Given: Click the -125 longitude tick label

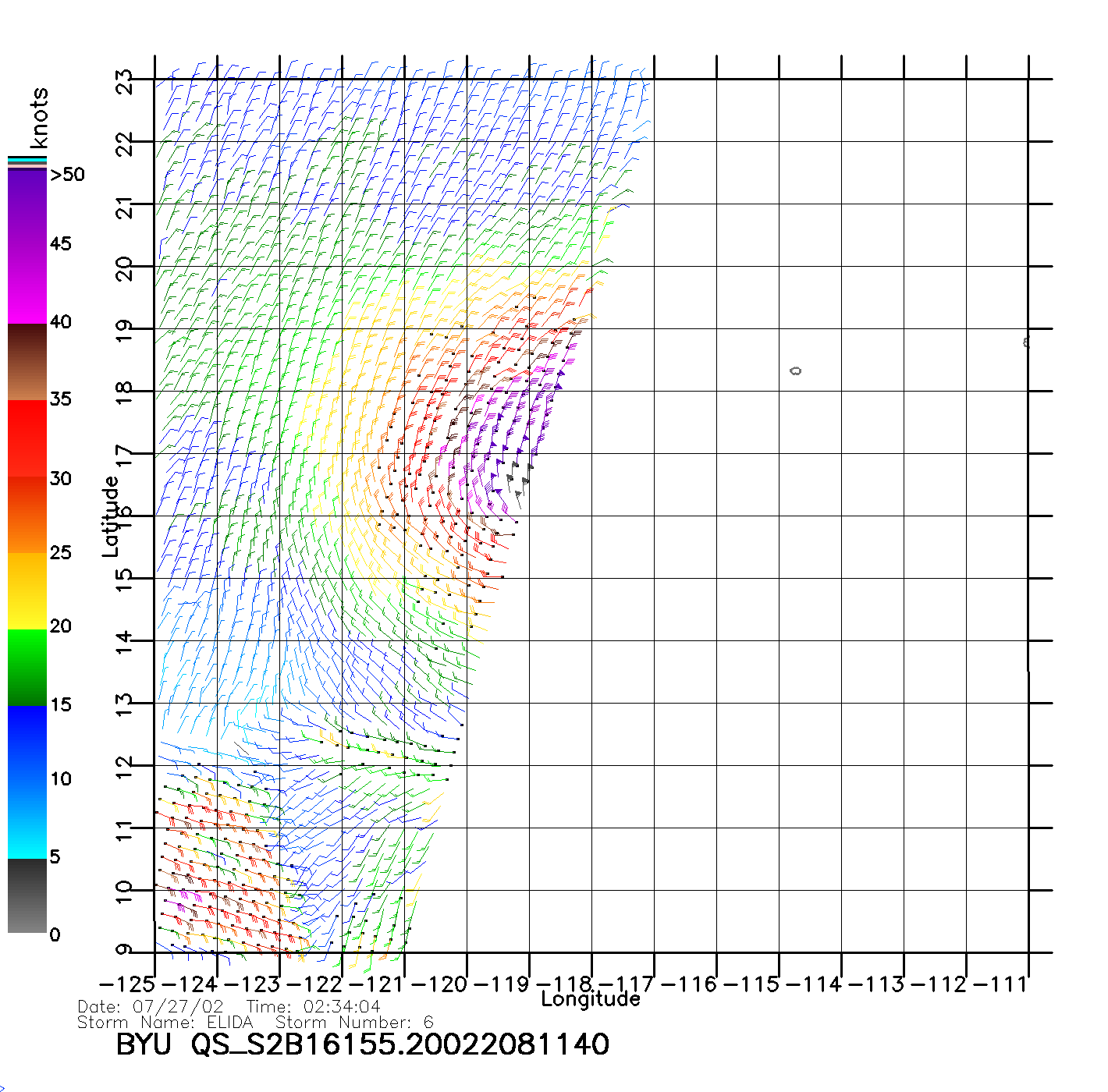Looking at the screenshot, I should (126, 984).
